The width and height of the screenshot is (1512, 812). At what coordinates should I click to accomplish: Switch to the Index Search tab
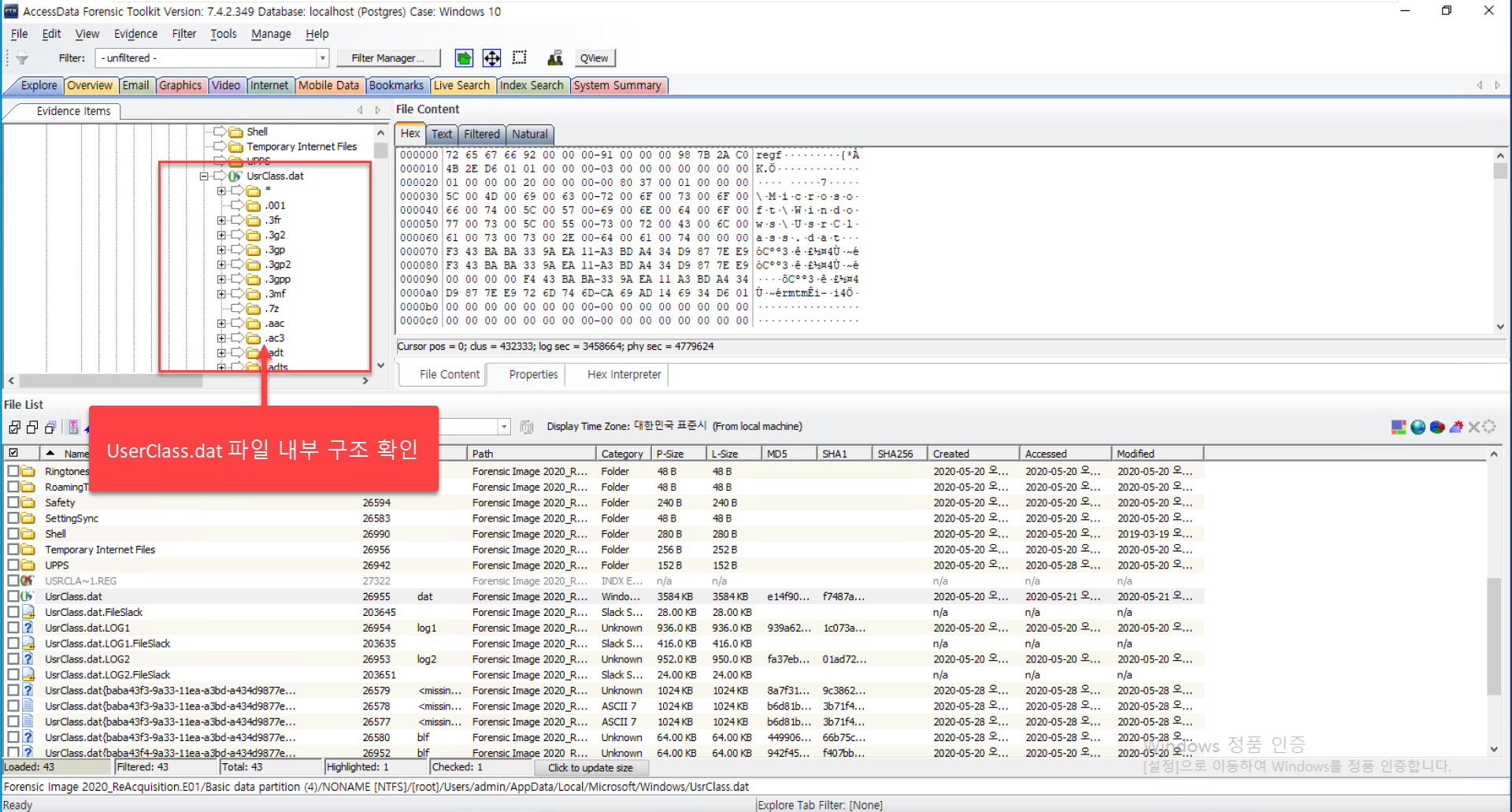[532, 85]
